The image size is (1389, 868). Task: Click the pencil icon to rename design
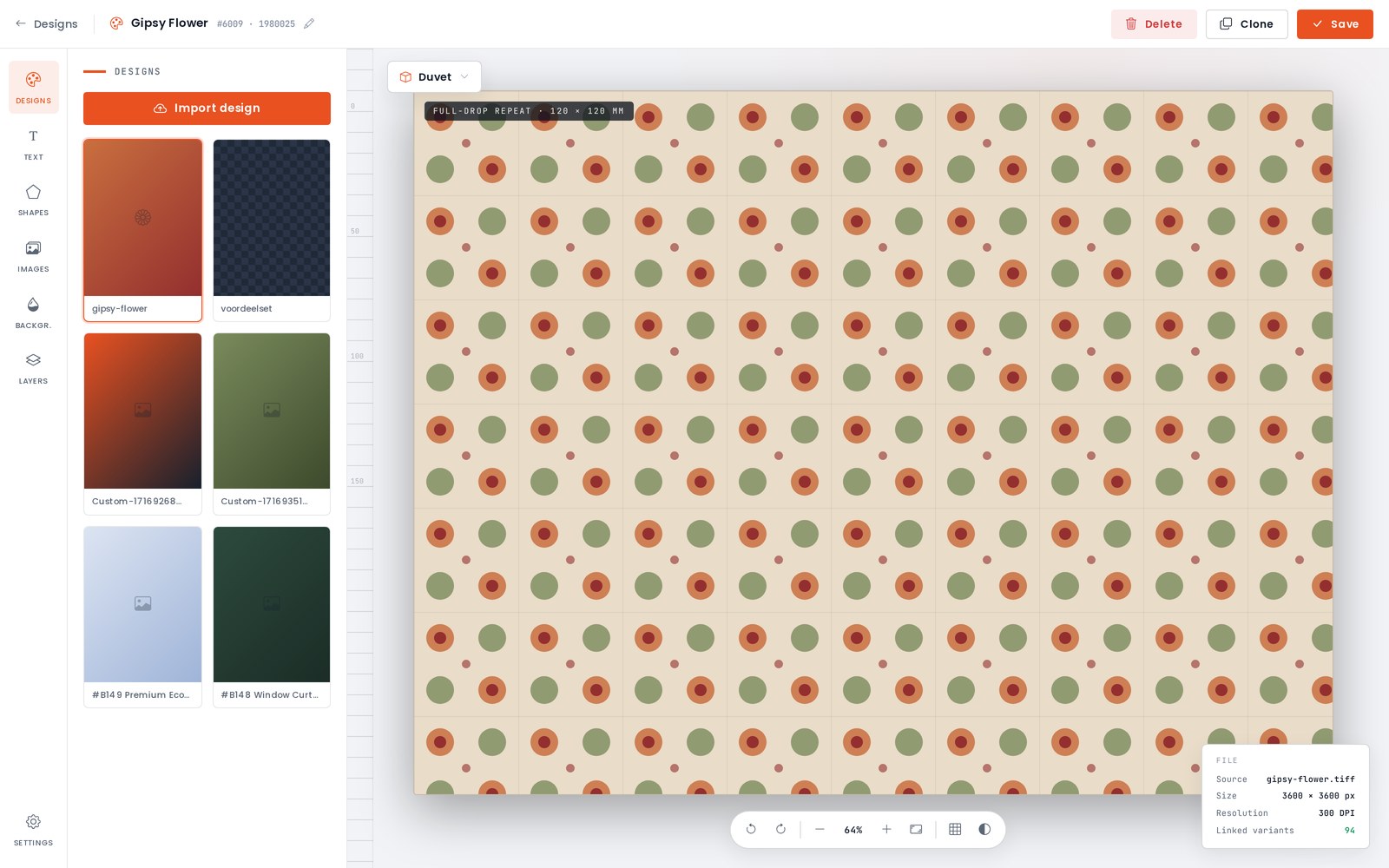[x=309, y=23]
